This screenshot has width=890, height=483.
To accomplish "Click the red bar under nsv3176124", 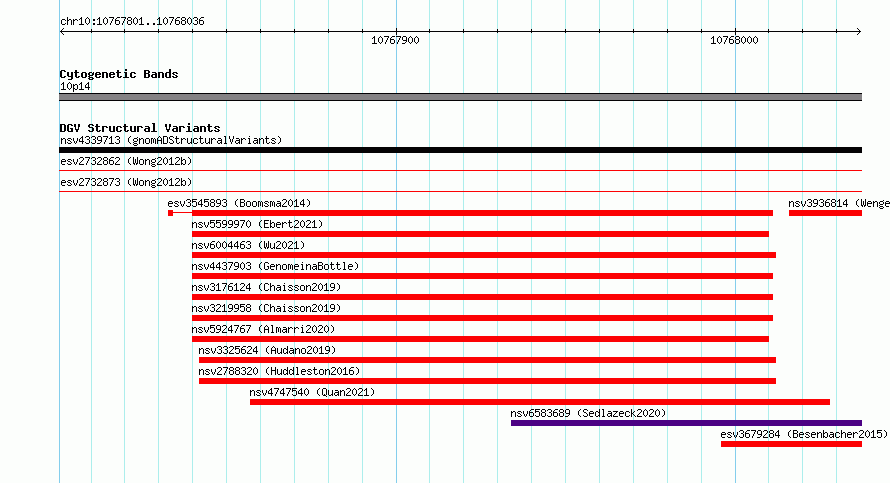I will [x=482, y=297].
